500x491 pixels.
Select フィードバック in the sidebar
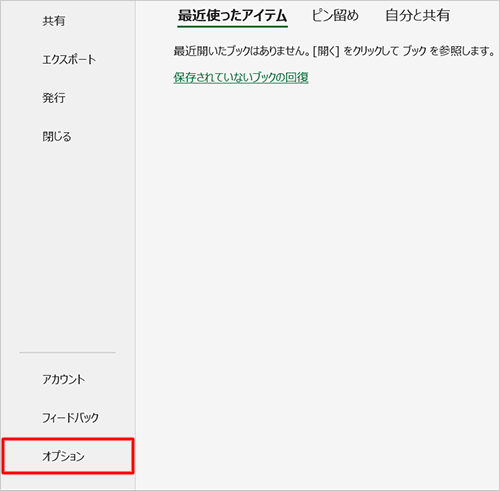[x=70, y=418]
